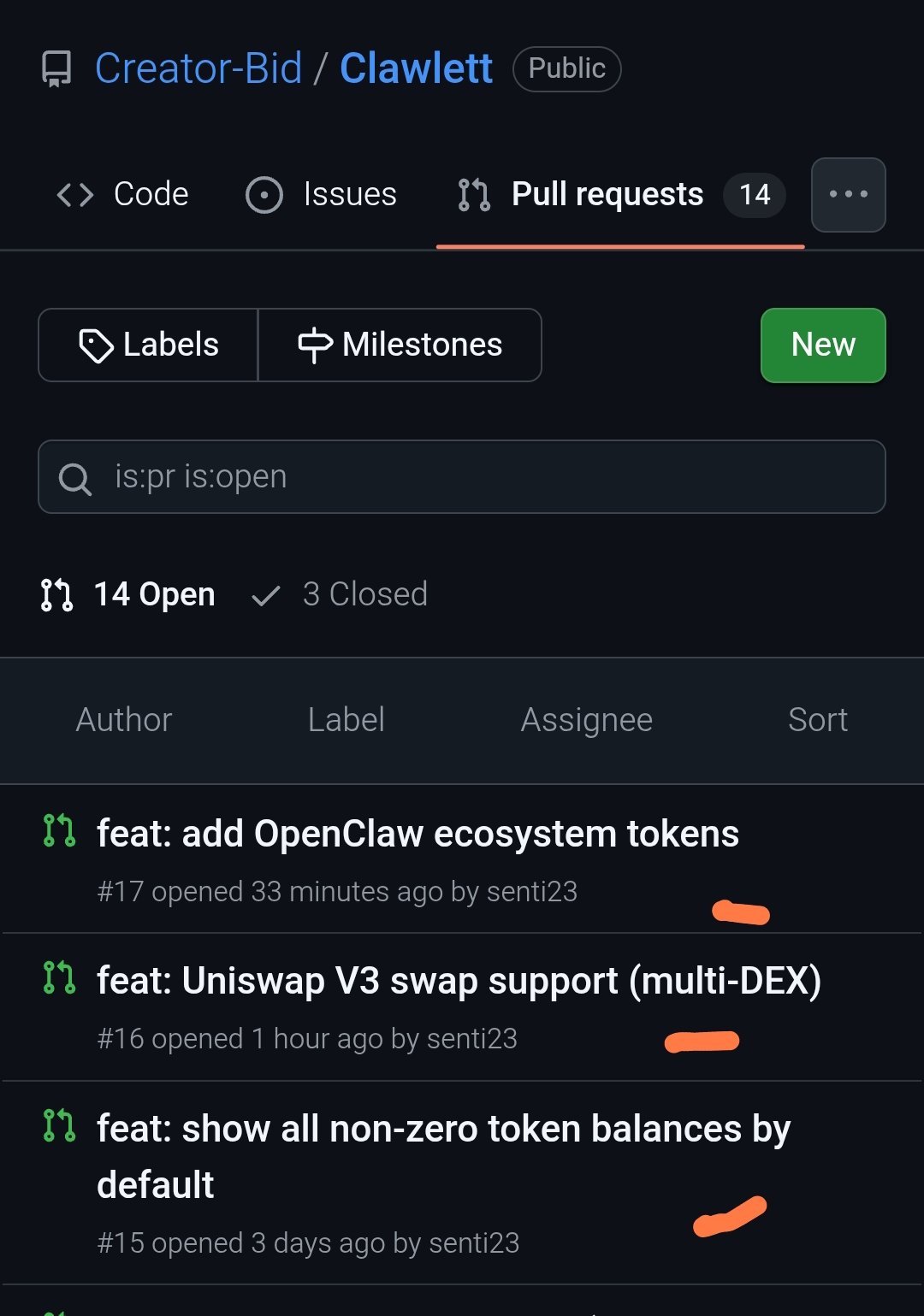924x1316 pixels.
Task: Open the Assignee filter dropdown
Action: (586, 720)
